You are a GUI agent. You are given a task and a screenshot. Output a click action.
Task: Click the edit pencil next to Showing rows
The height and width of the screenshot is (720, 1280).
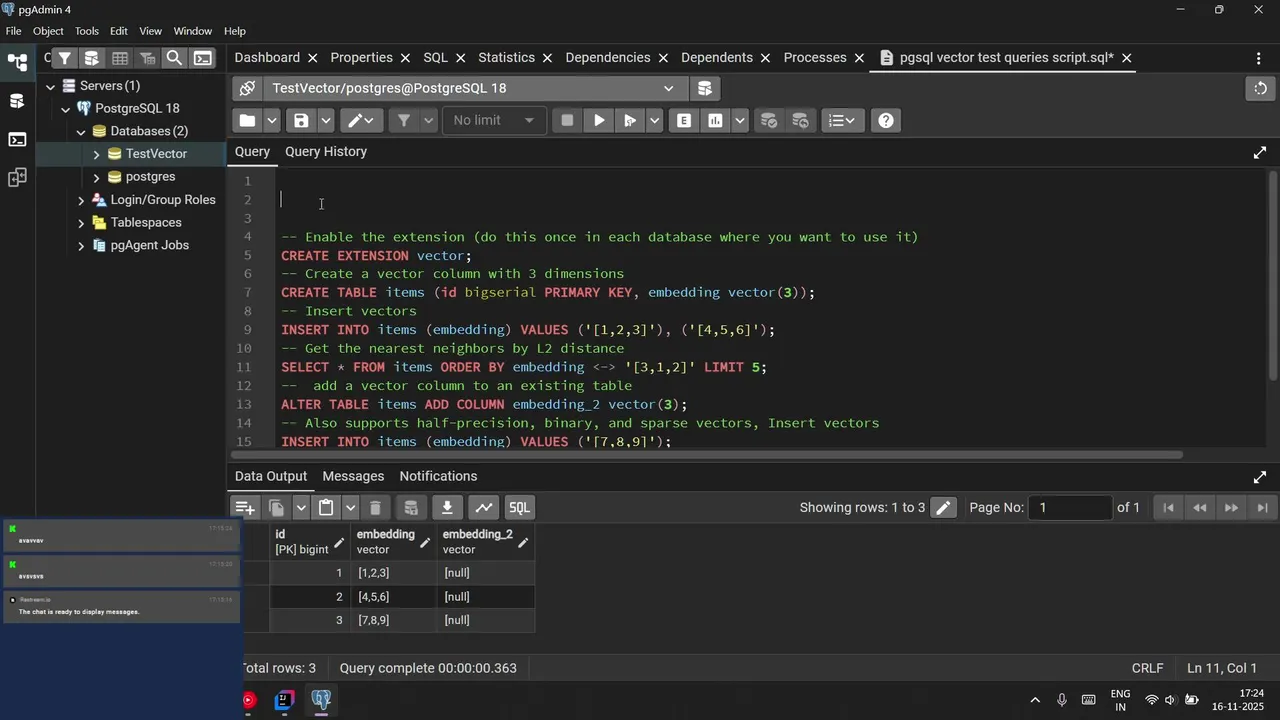[943, 508]
